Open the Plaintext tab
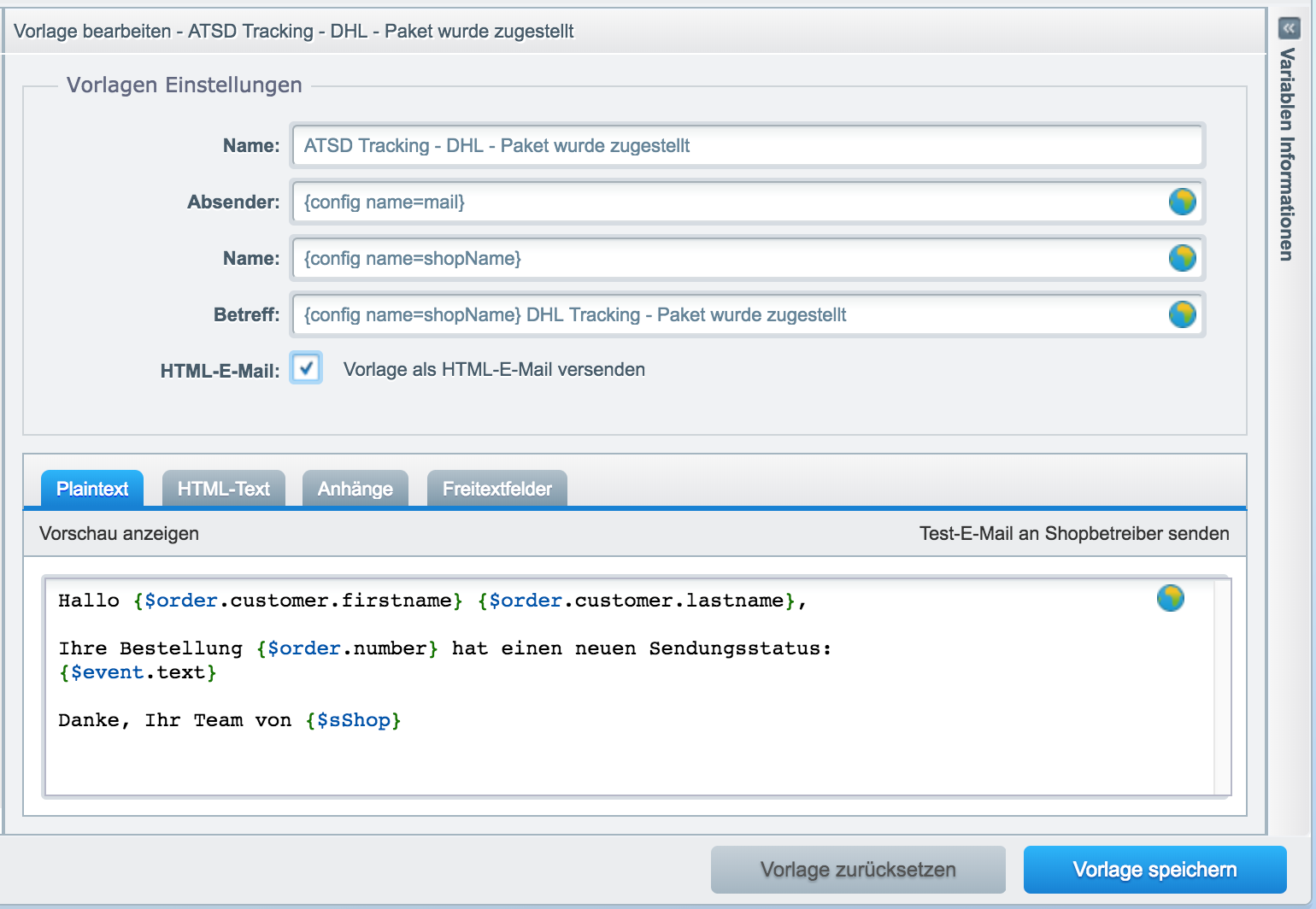This screenshot has width=1316, height=909. pyautogui.click(x=92, y=489)
